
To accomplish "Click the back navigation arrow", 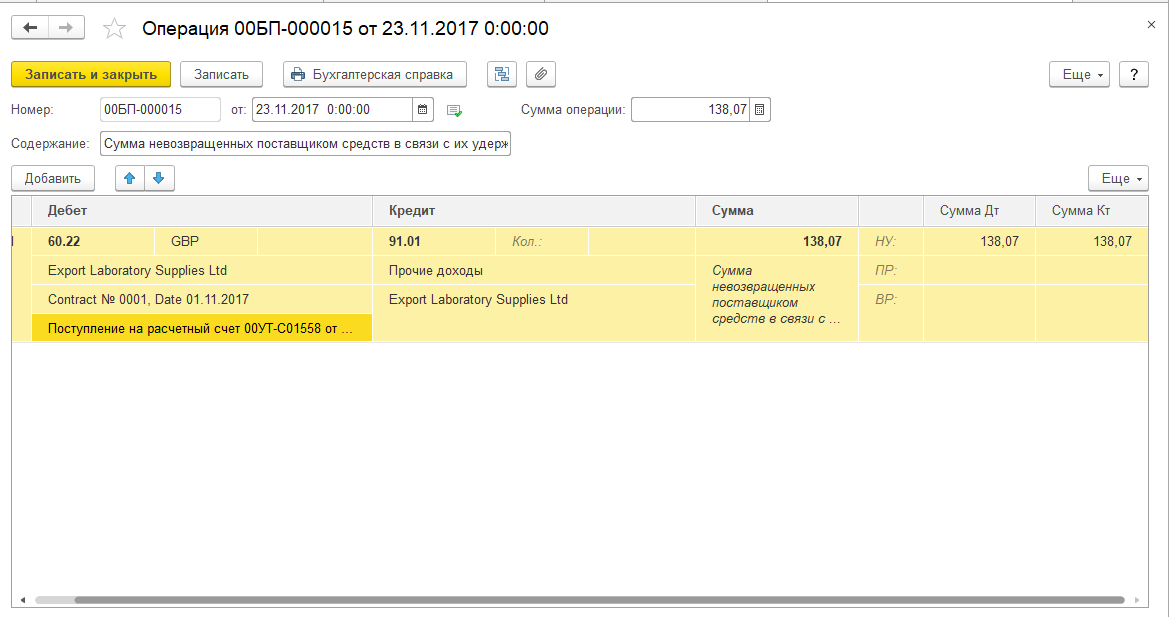I will pos(30,28).
